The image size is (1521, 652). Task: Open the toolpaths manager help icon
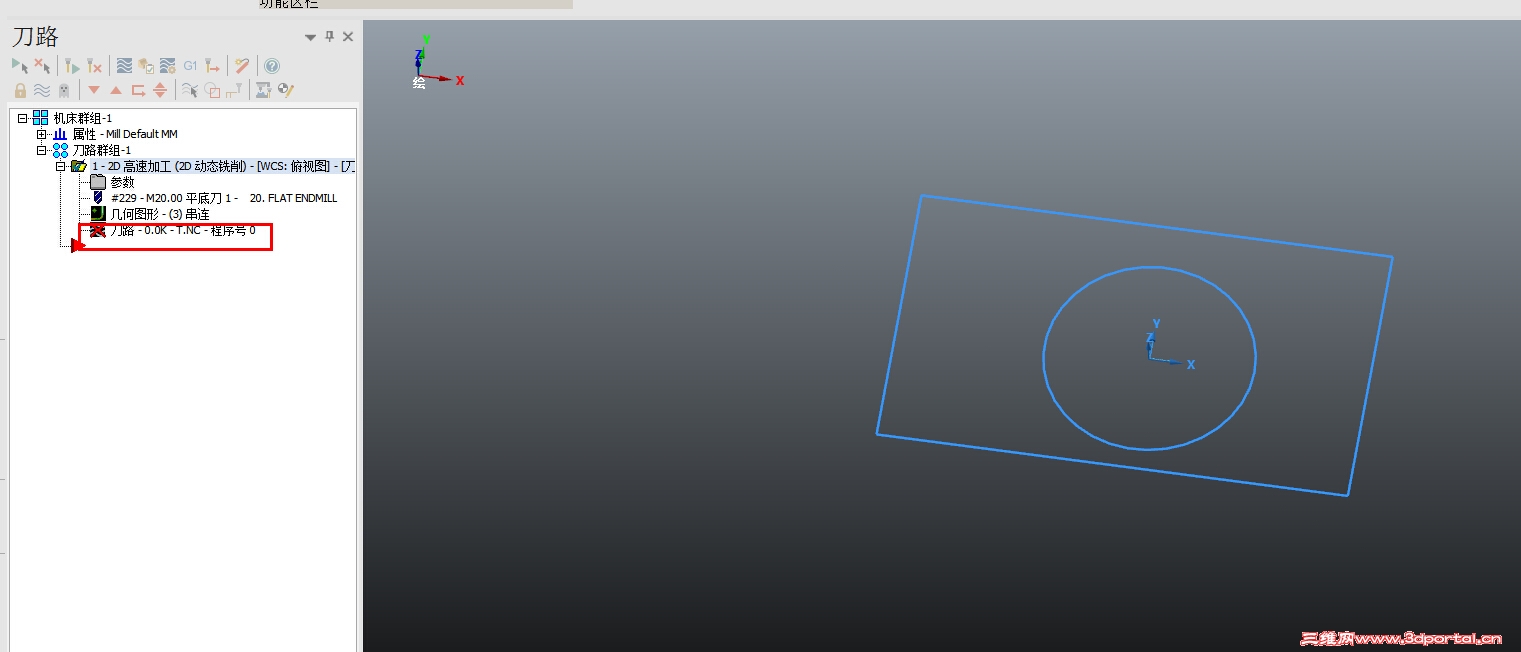[271, 66]
